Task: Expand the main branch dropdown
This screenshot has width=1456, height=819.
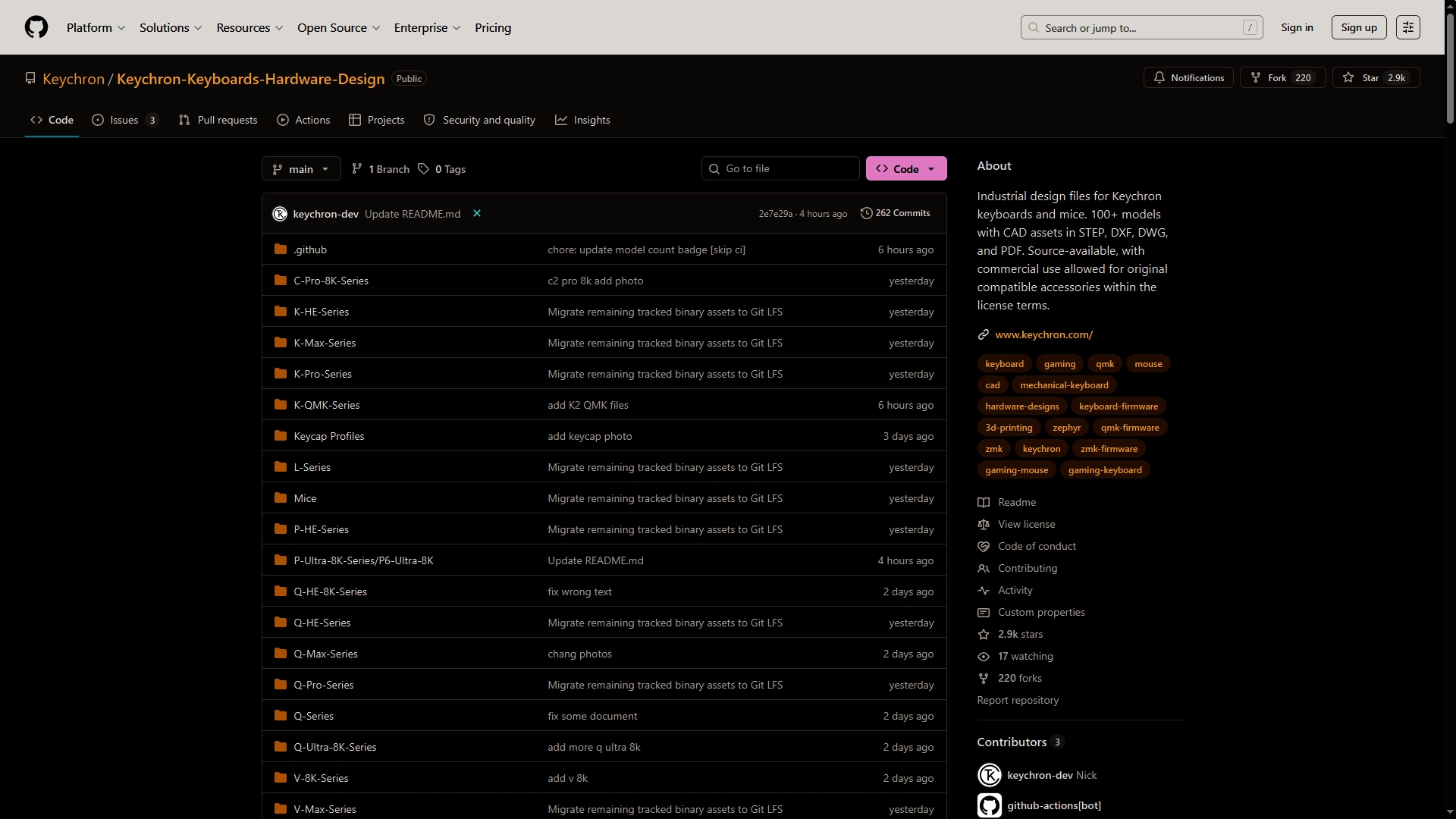Action: pos(301,169)
